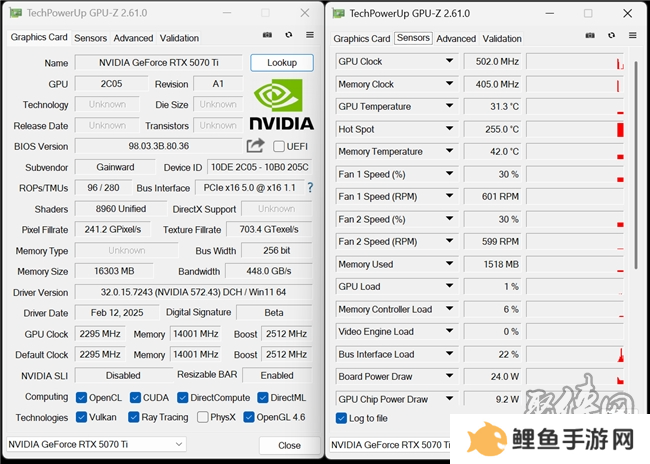Toggle the DirectML checkbox
The width and height of the screenshot is (650, 464).
(x=262, y=398)
